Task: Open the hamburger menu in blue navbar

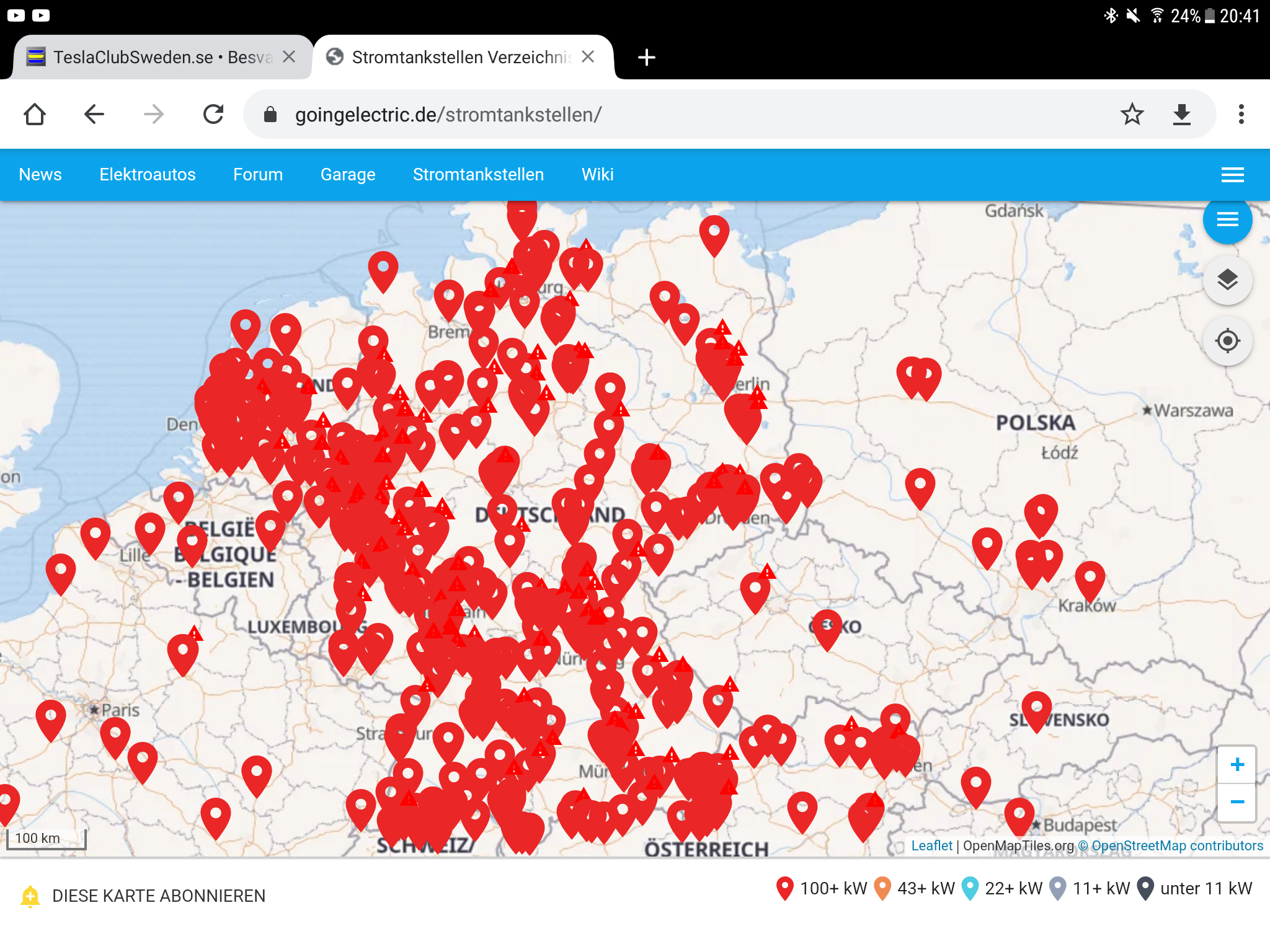Action: [1233, 175]
